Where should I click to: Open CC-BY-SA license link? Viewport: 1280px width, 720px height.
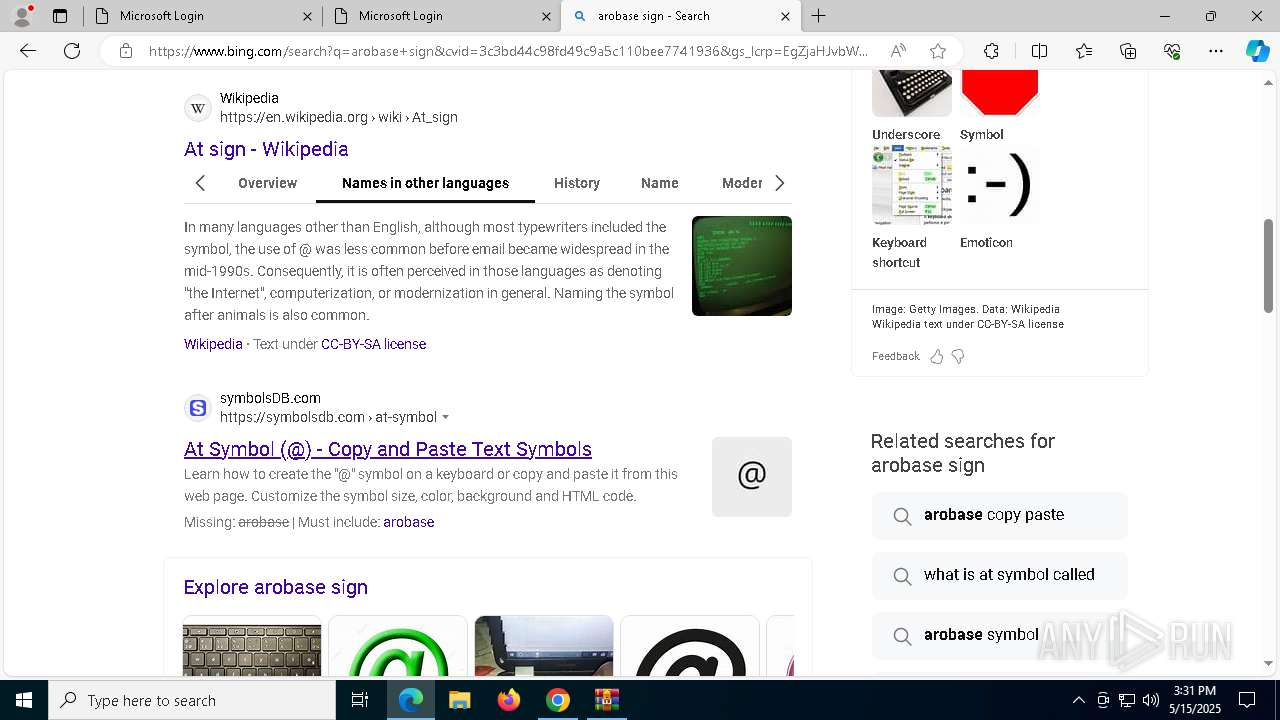point(373,344)
